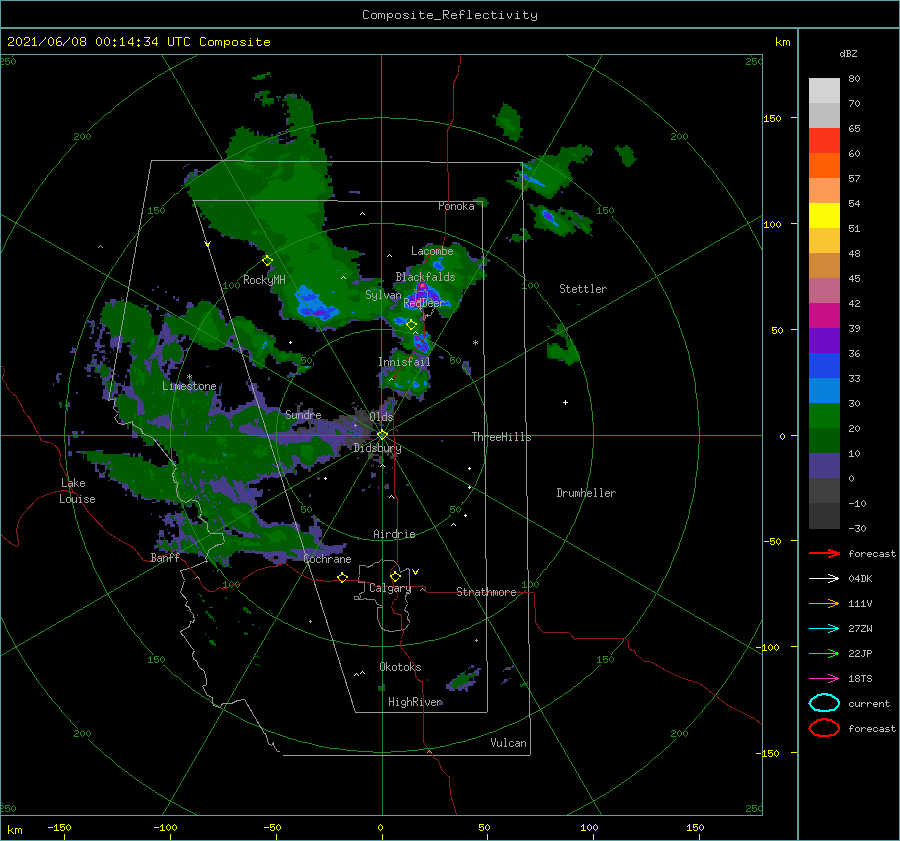Click the Calgary city label
900x841 pixels.
point(390,588)
